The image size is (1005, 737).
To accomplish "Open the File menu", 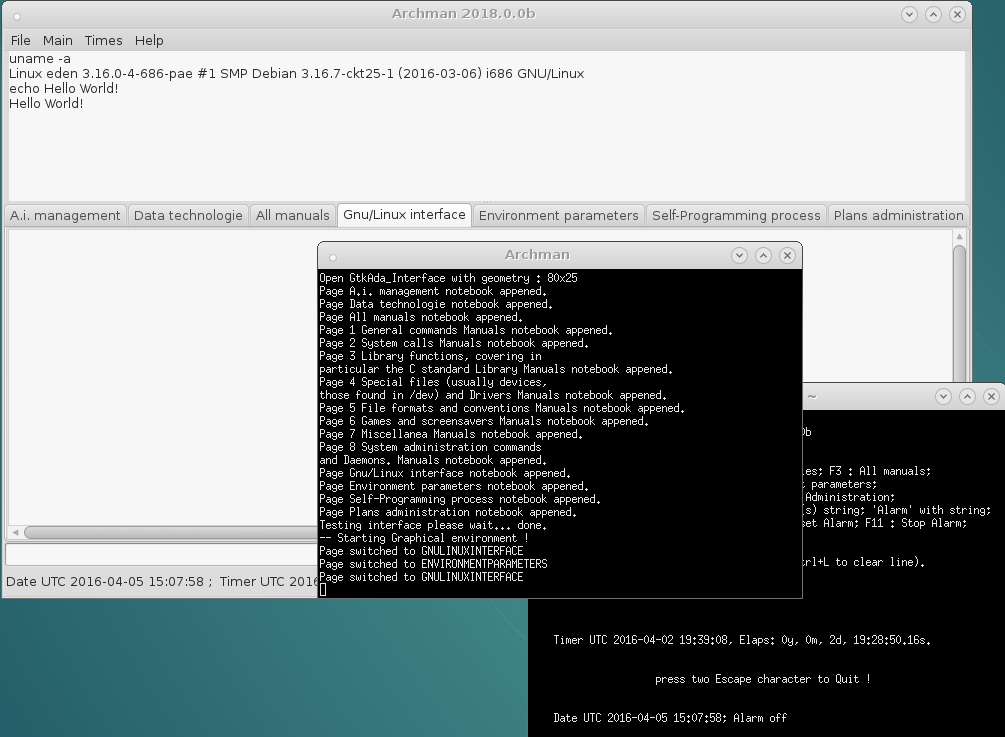I will point(20,40).
